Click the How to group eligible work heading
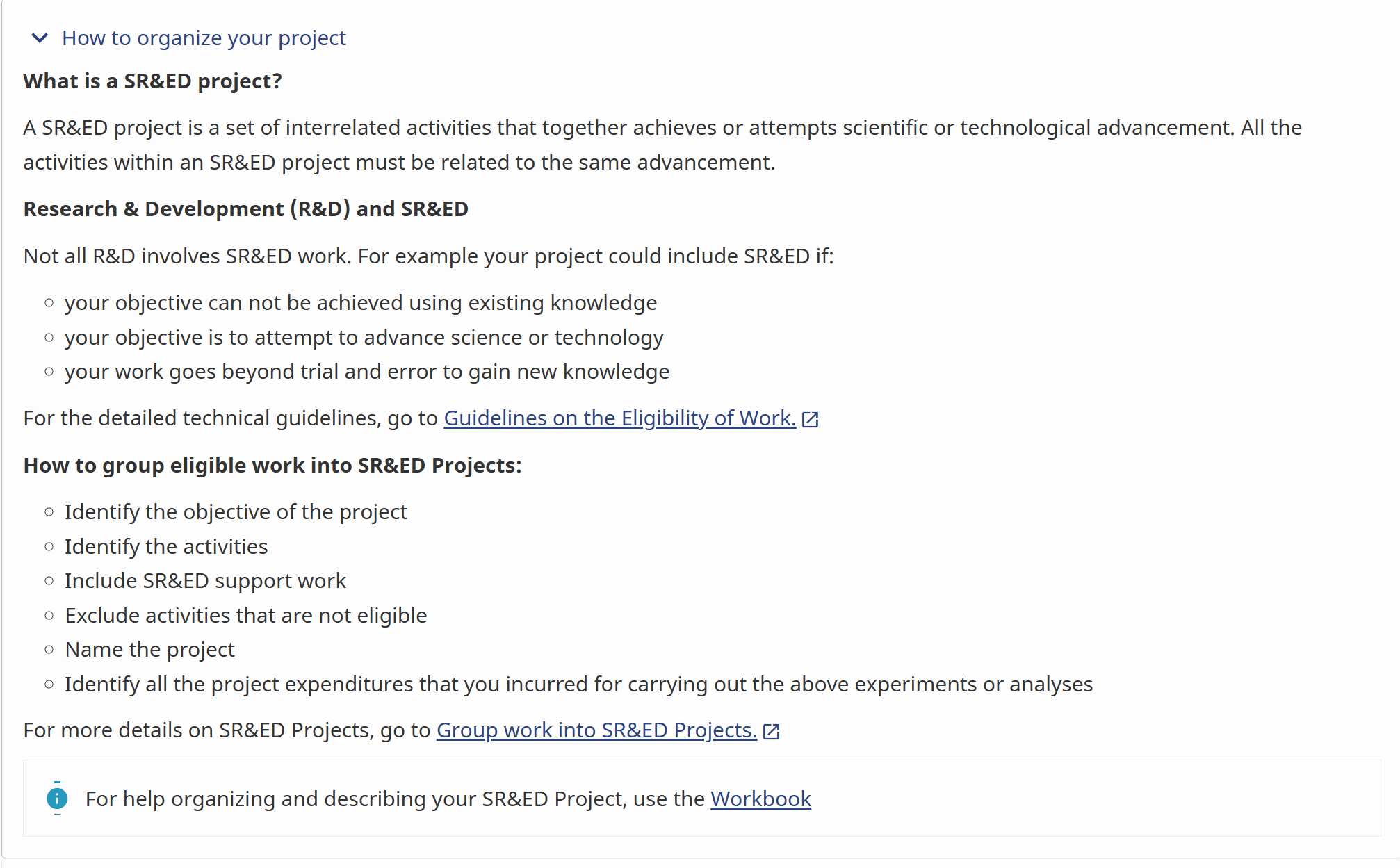The height and width of the screenshot is (868, 1400). [272, 466]
